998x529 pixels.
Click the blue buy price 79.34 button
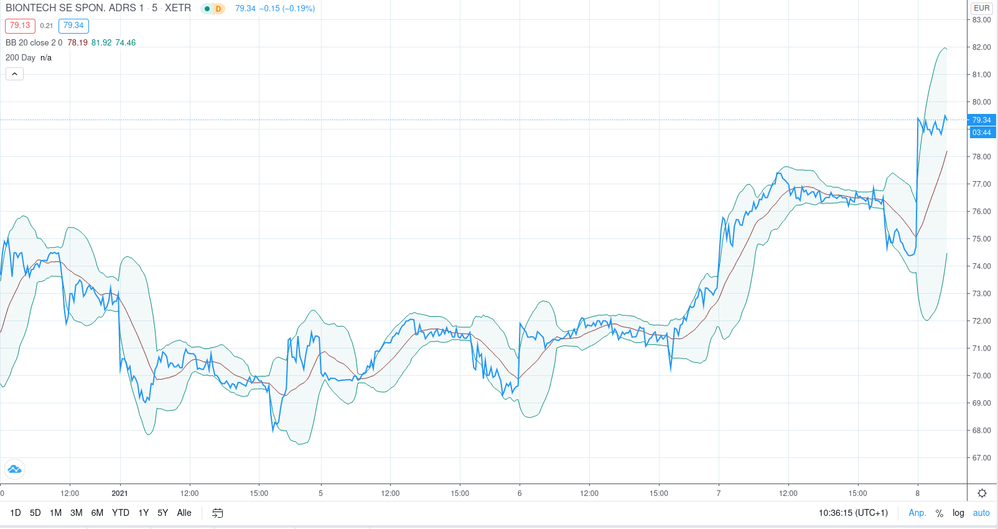[74, 26]
